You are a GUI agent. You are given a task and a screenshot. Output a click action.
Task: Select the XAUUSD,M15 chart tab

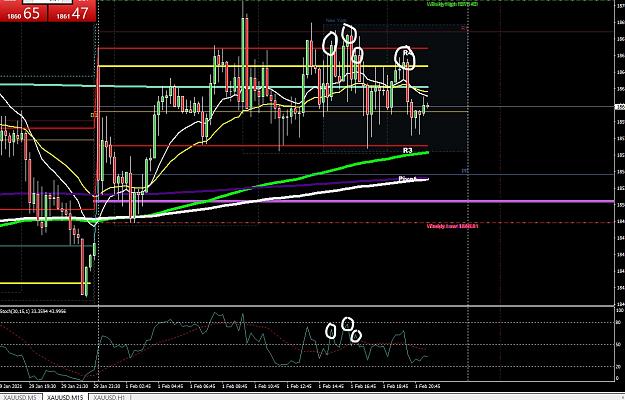pyautogui.click(x=65, y=397)
